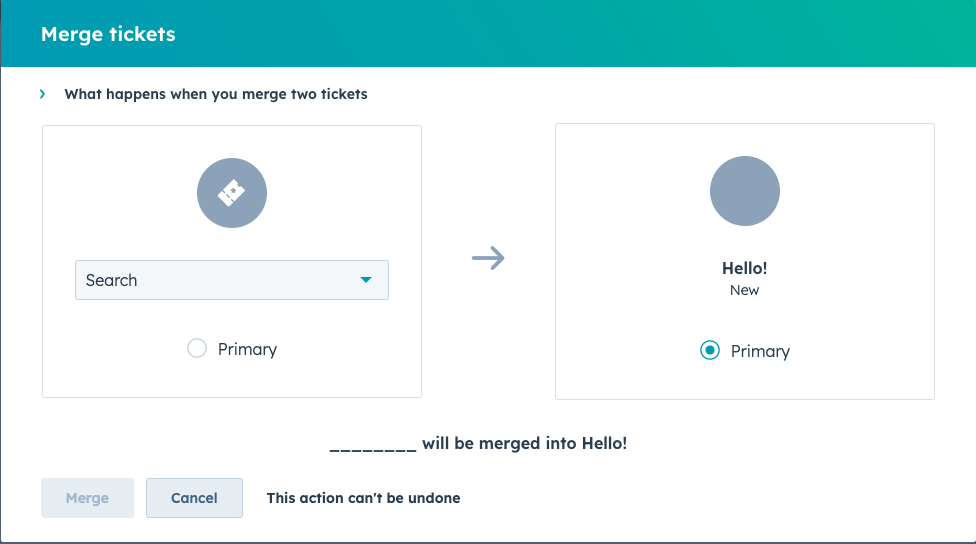Open the Search ticket dropdown field
Screen dimensions: 976x544
pos(220,280)
